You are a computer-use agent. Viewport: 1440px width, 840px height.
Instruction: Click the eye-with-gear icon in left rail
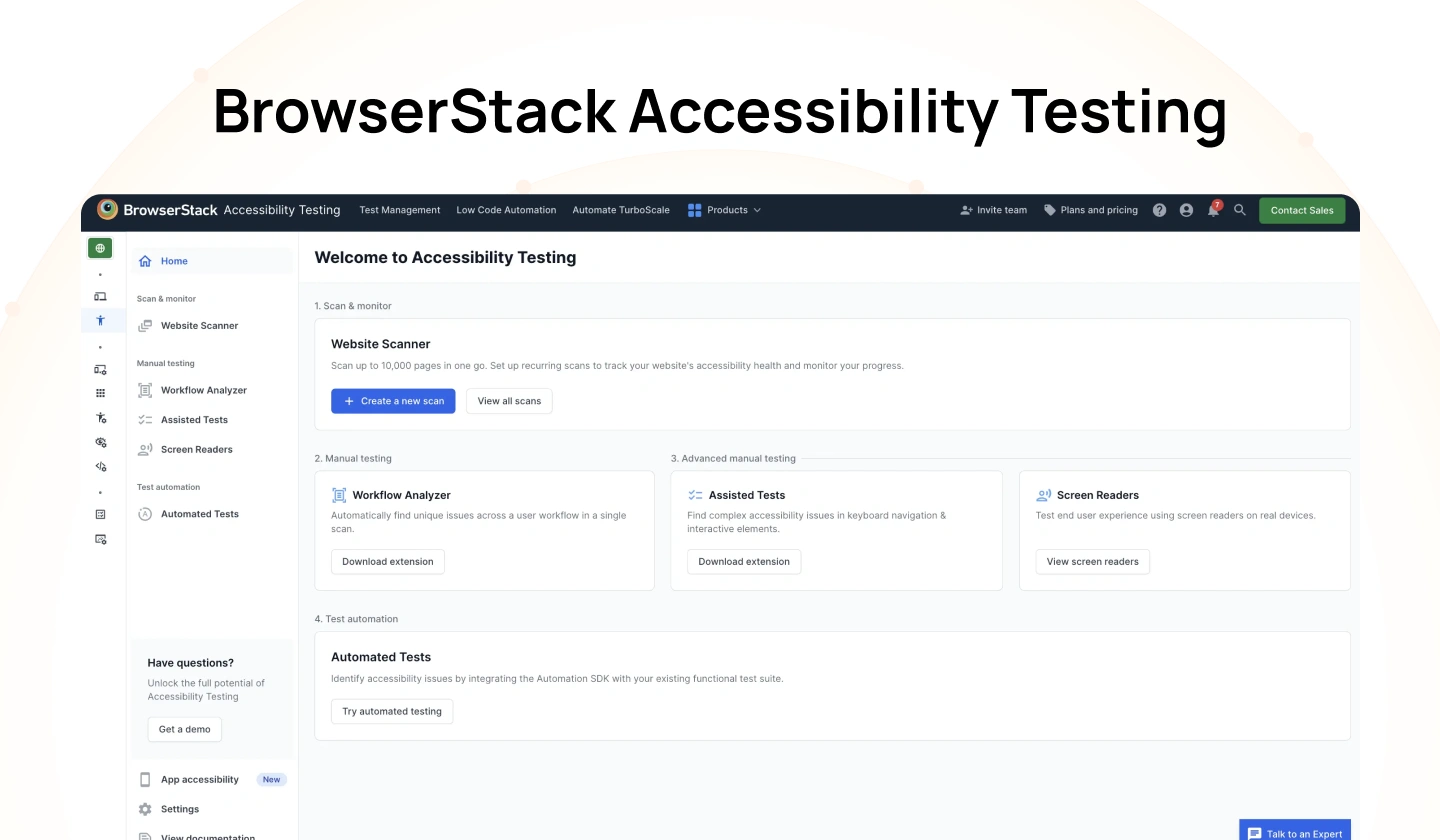coord(100,442)
